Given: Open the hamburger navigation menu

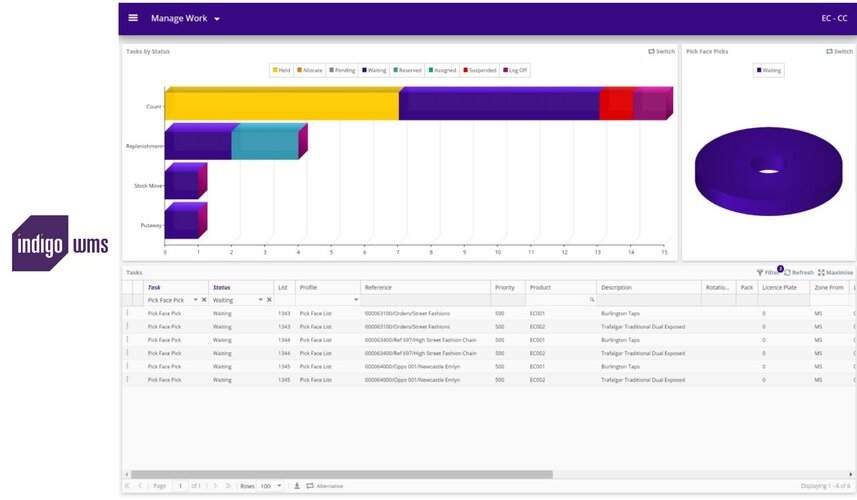Looking at the screenshot, I should click(x=133, y=18).
